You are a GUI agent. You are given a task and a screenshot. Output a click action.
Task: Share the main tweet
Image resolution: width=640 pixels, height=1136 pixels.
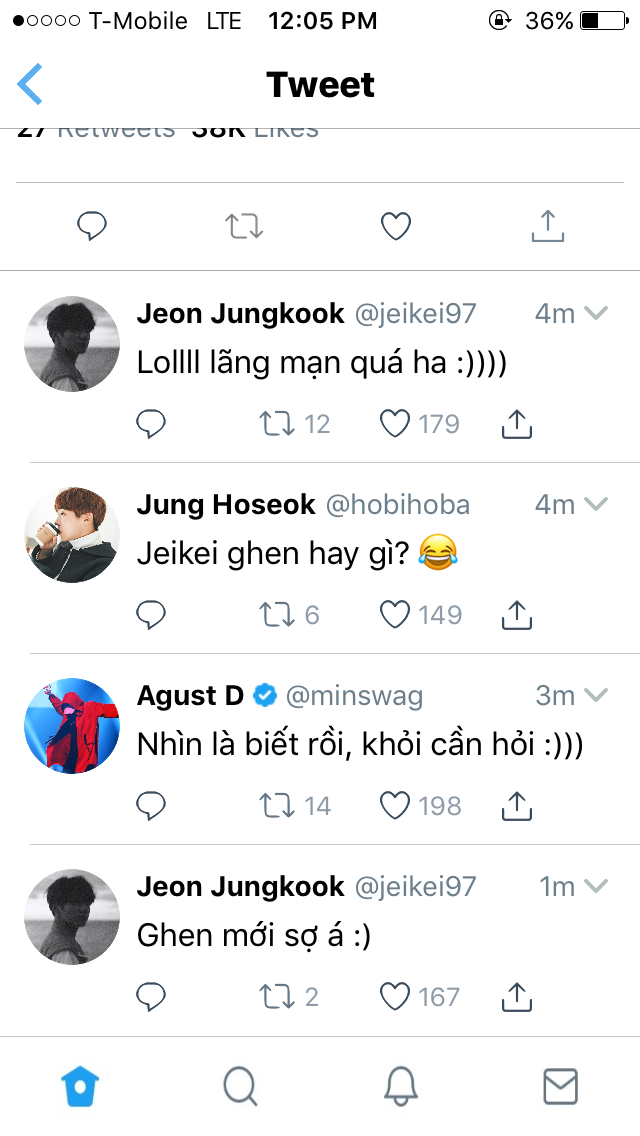pos(548,227)
